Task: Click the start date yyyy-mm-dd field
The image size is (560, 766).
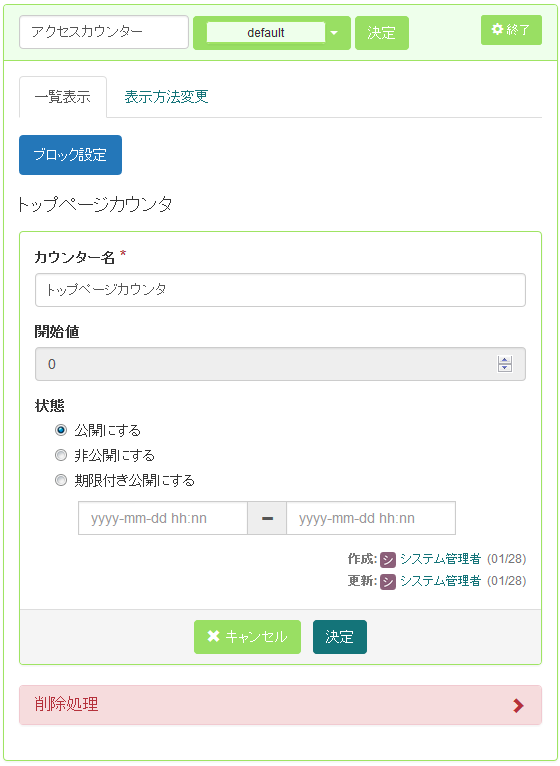Action: tap(163, 518)
